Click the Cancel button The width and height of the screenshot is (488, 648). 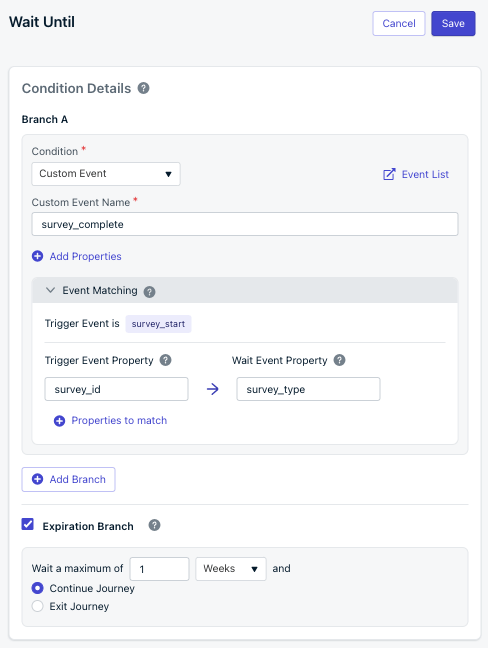[399, 24]
